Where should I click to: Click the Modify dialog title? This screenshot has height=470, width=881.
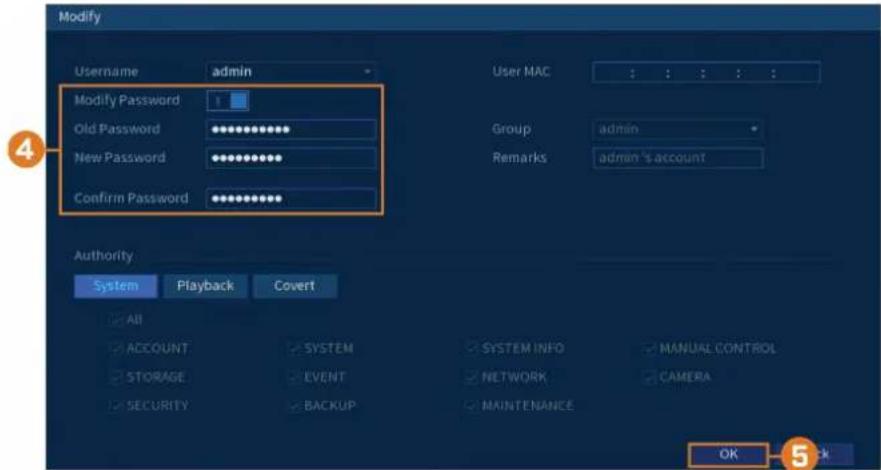(80, 17)
